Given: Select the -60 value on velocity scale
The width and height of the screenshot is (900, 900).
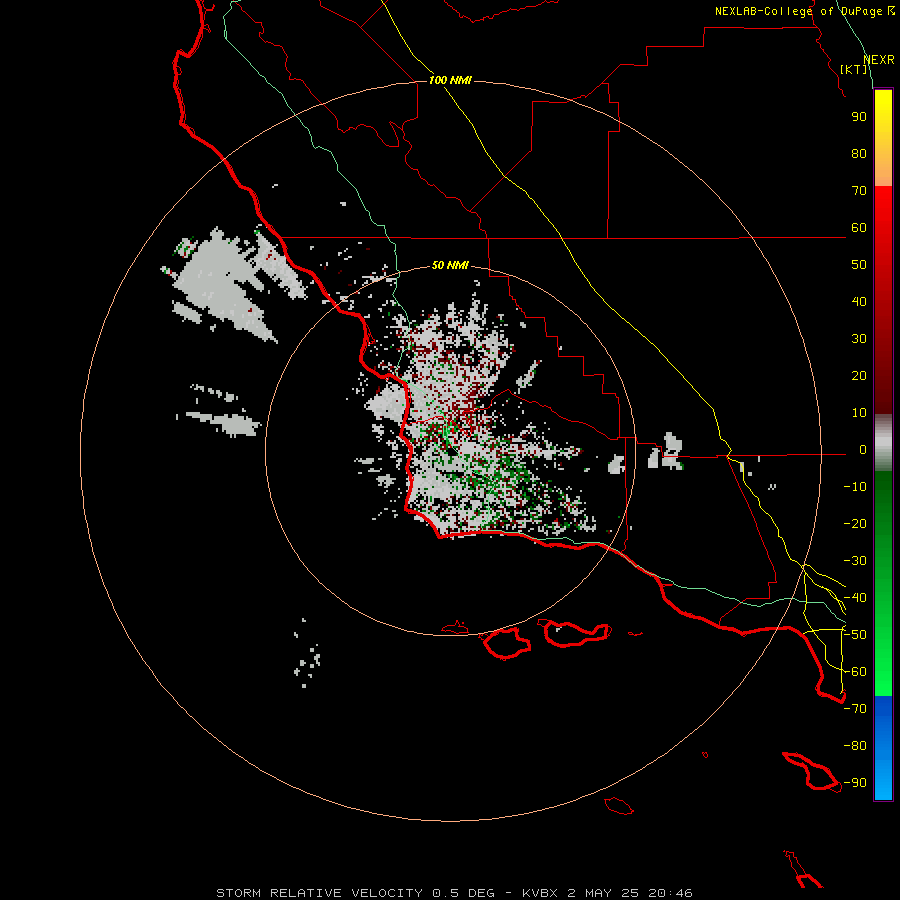Looking at the screenshot, I should click(x=855, y=672).
